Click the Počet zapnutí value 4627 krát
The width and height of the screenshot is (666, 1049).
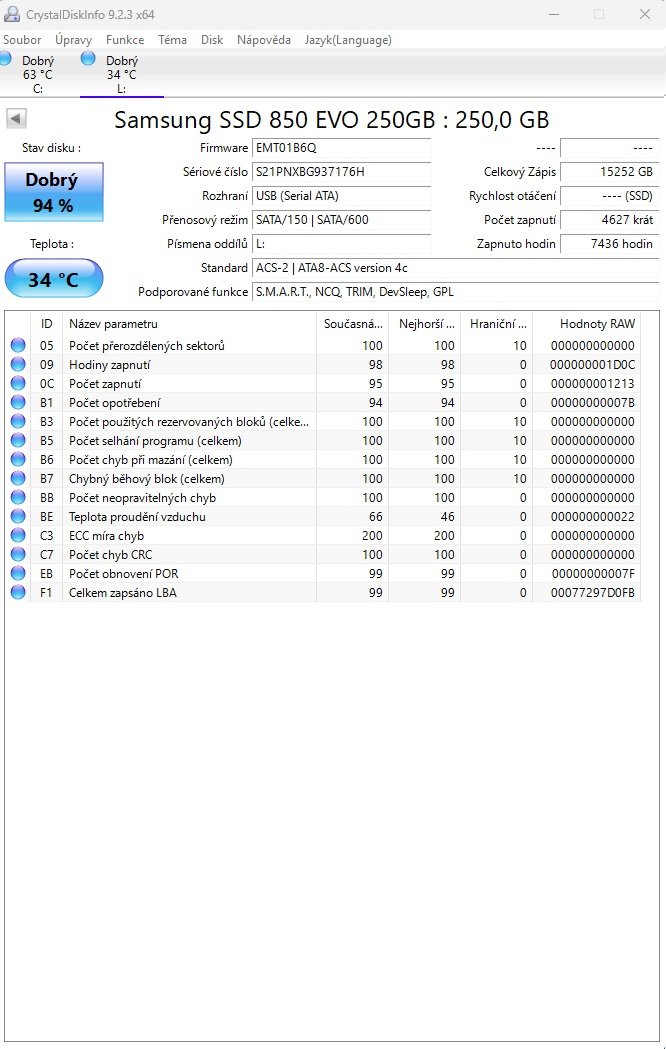coord(609,219)
